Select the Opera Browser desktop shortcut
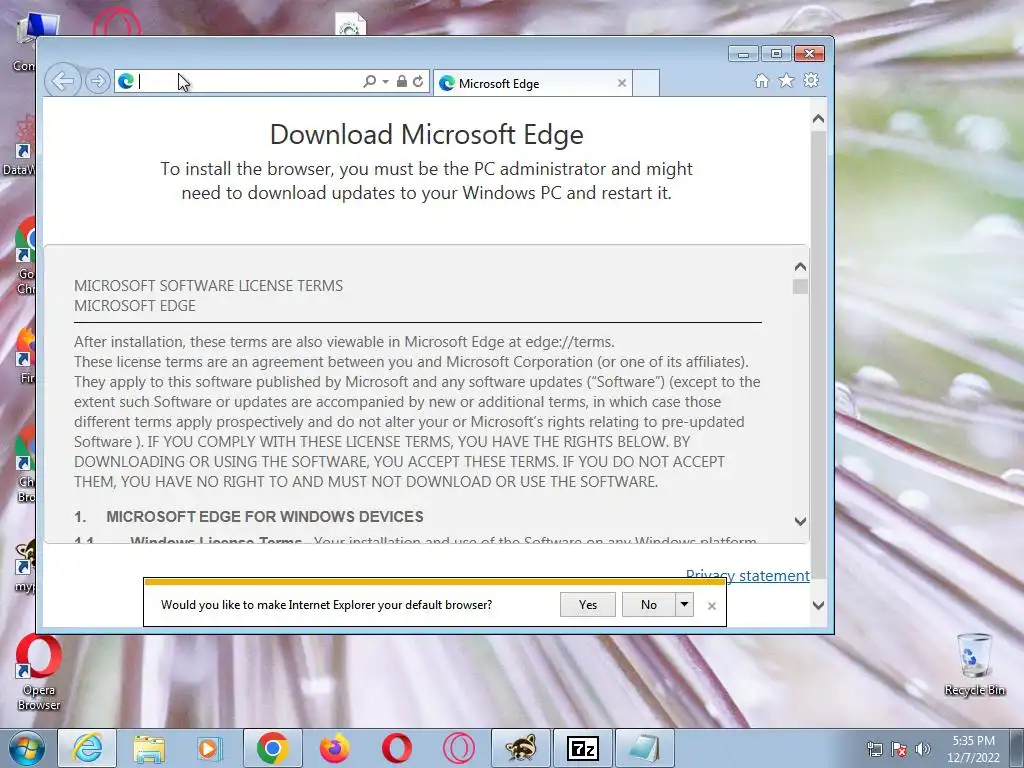This screenshot has width=1024, height=768. pos(39,673)
